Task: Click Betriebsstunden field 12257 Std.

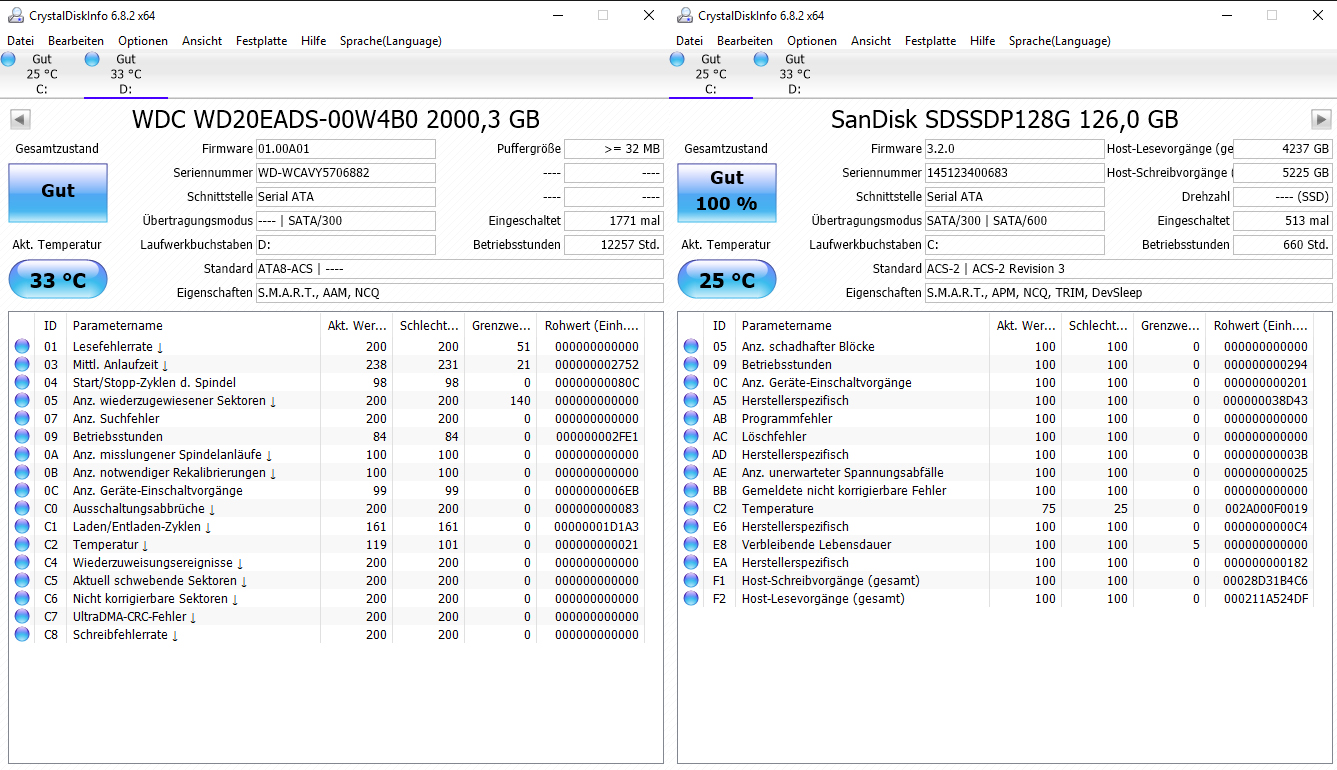Action: (614, 245)
